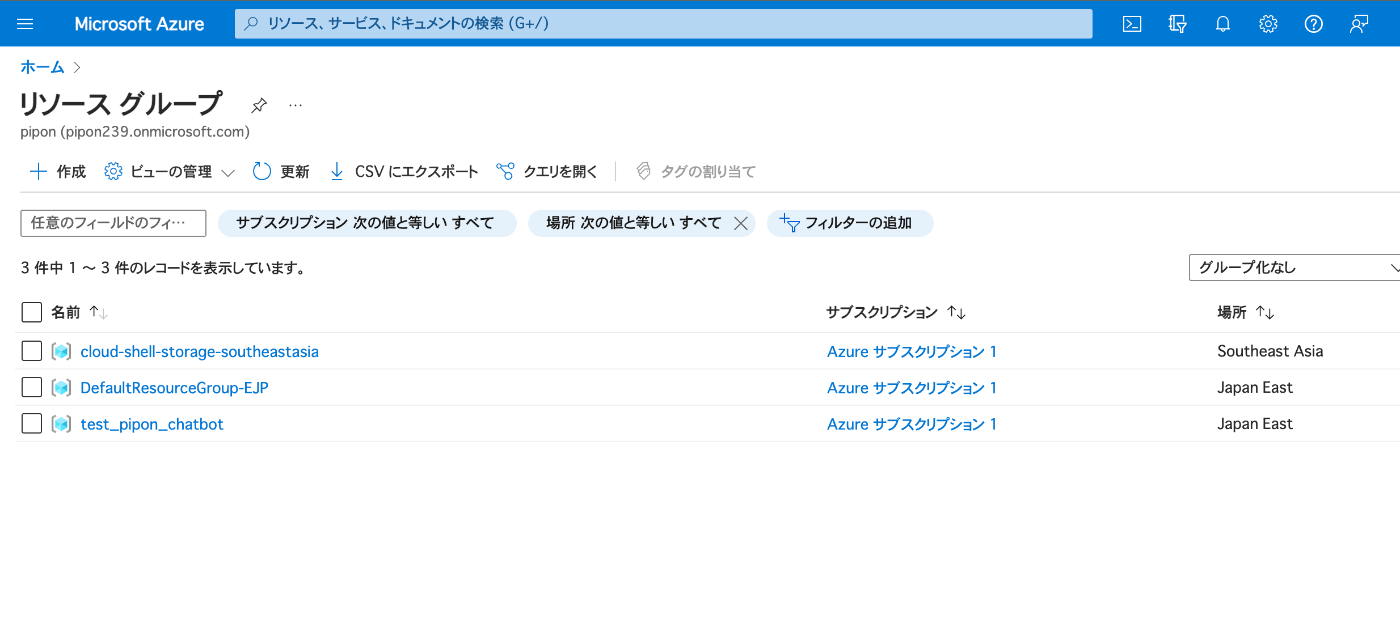Check the test_pipon_chatbot row checkbox
The image size is (1400, 620).
tap(32, 424)
